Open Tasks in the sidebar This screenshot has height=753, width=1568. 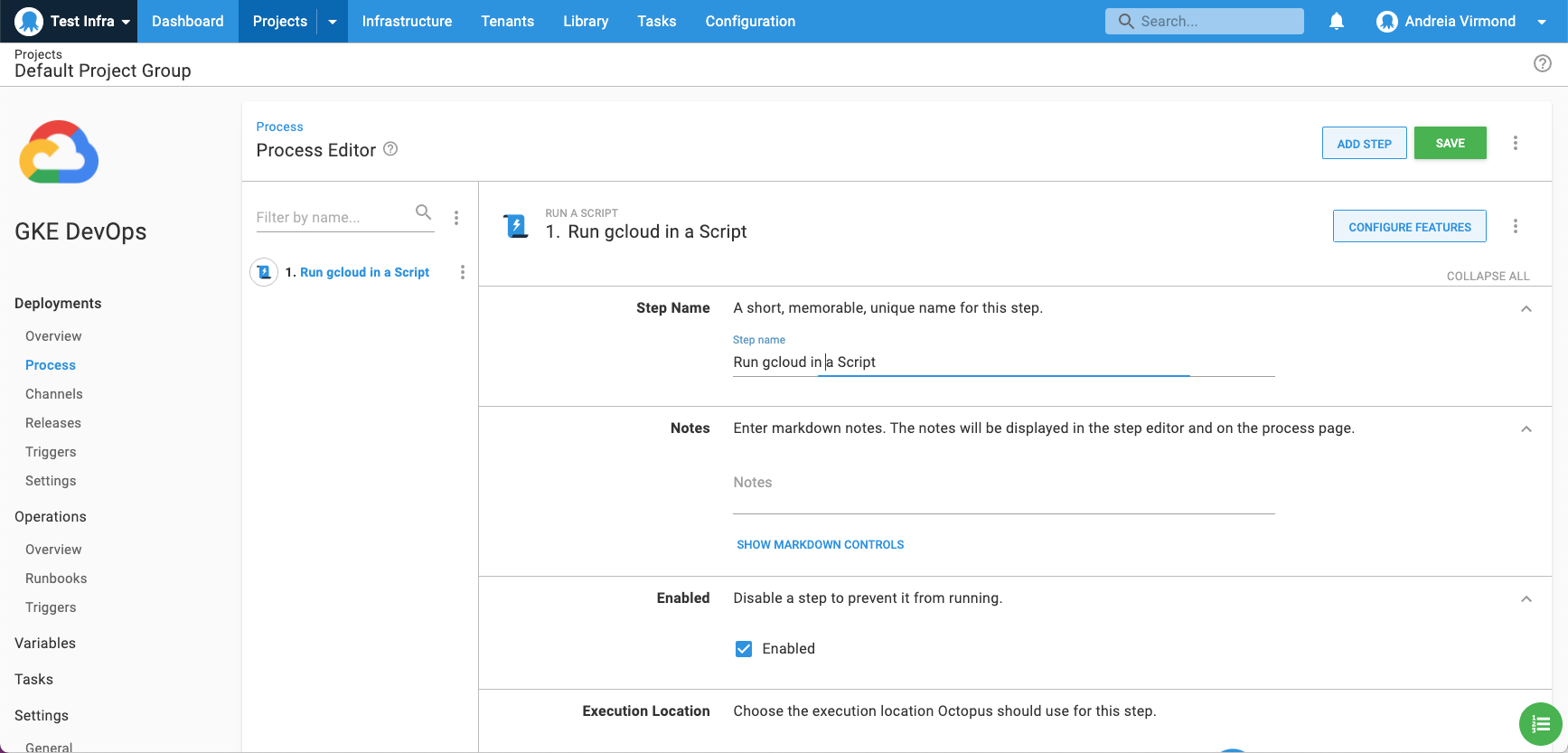[x=33, y=679]
